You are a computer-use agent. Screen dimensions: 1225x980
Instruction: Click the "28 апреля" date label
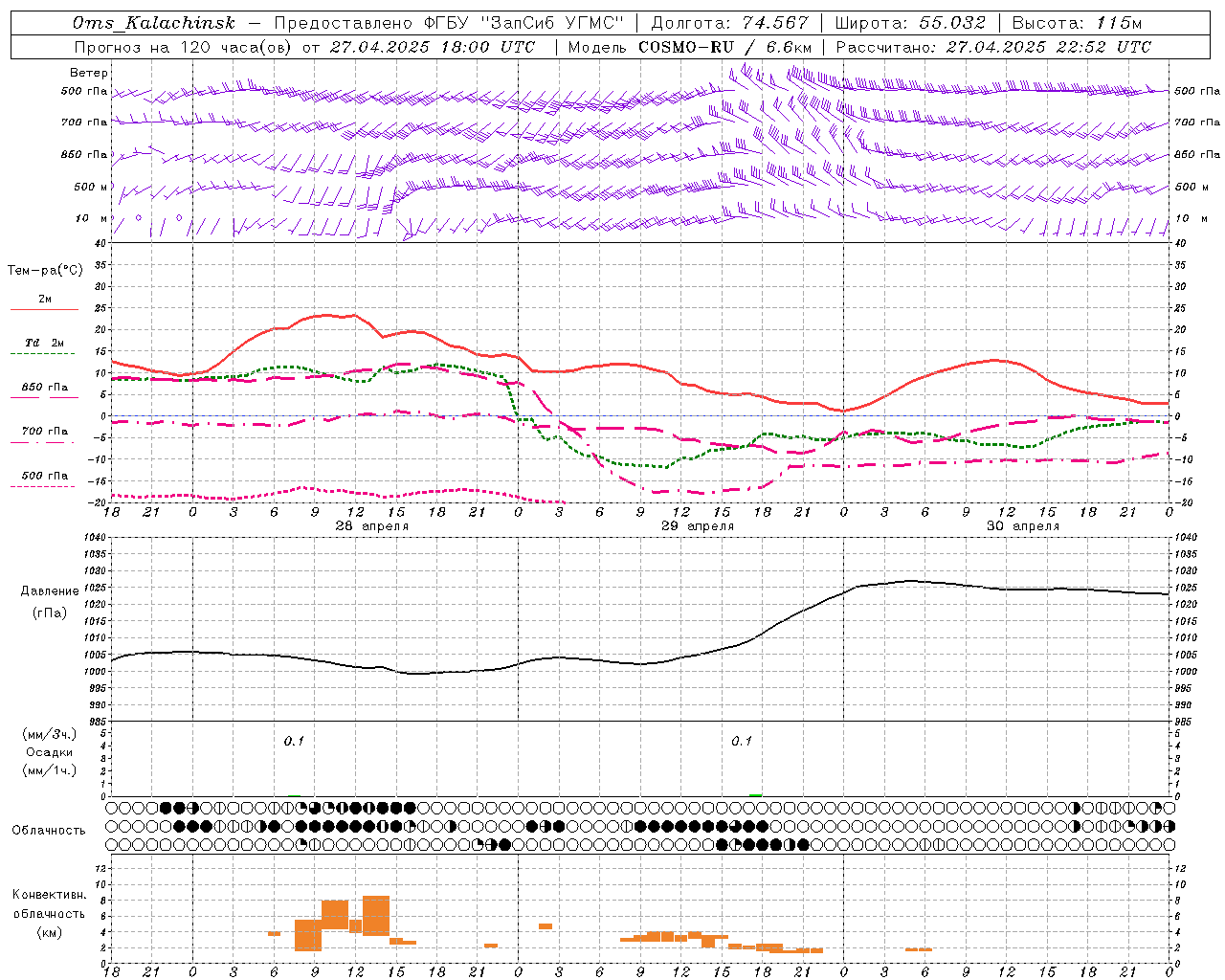[x=371, y=526]
